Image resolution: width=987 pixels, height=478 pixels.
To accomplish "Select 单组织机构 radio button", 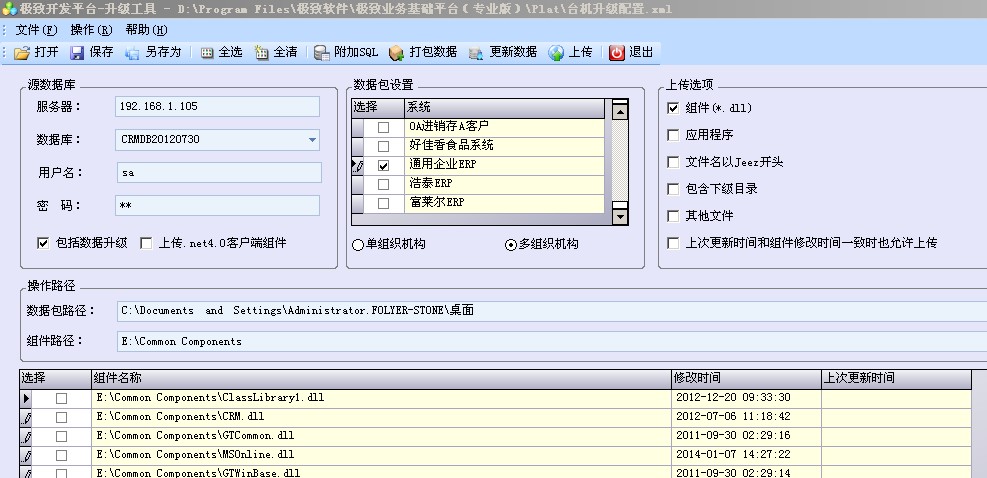I will [x=358, y=244].
